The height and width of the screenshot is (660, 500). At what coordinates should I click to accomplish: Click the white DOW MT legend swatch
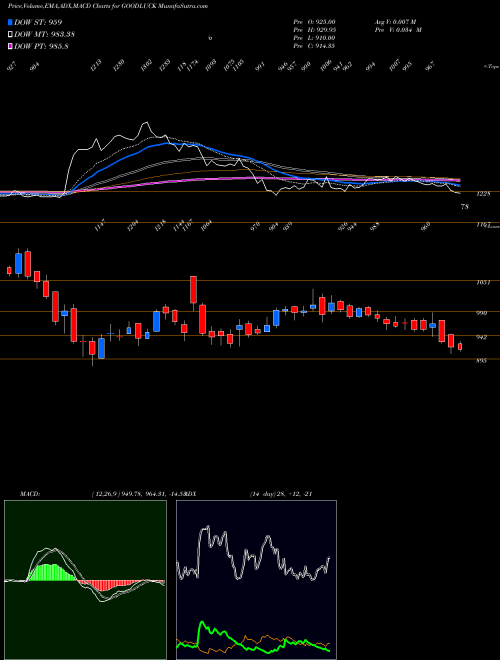tap(10, 34)
